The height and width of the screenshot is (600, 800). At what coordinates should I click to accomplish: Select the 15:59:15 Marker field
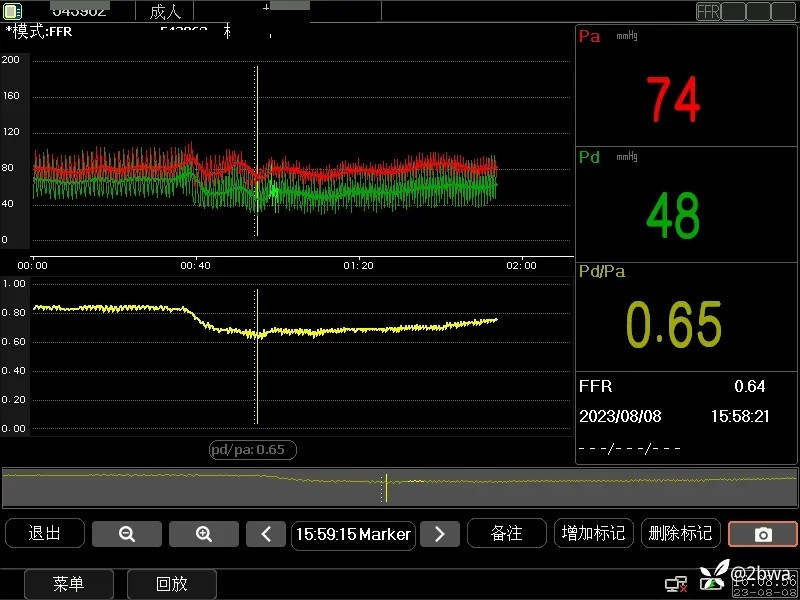pyautogui.click(x=354, y=534)
